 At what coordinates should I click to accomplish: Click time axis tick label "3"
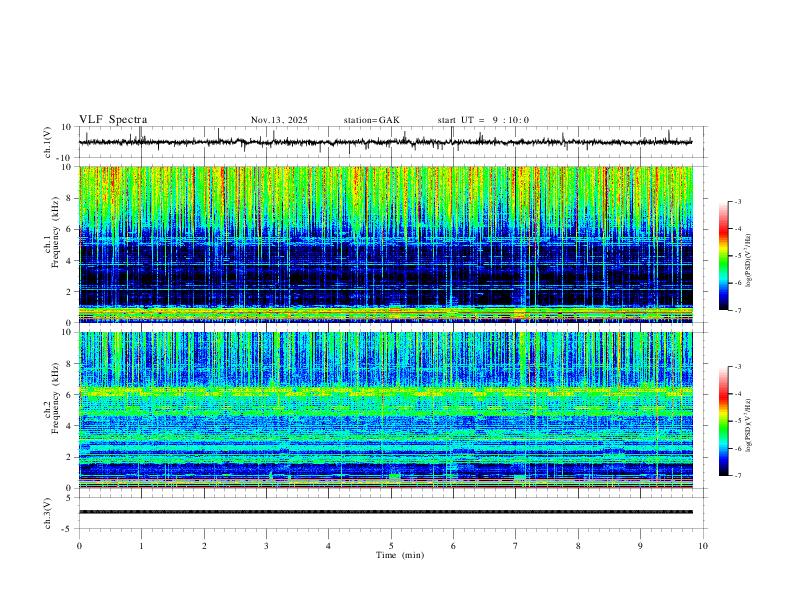(266, 546)
